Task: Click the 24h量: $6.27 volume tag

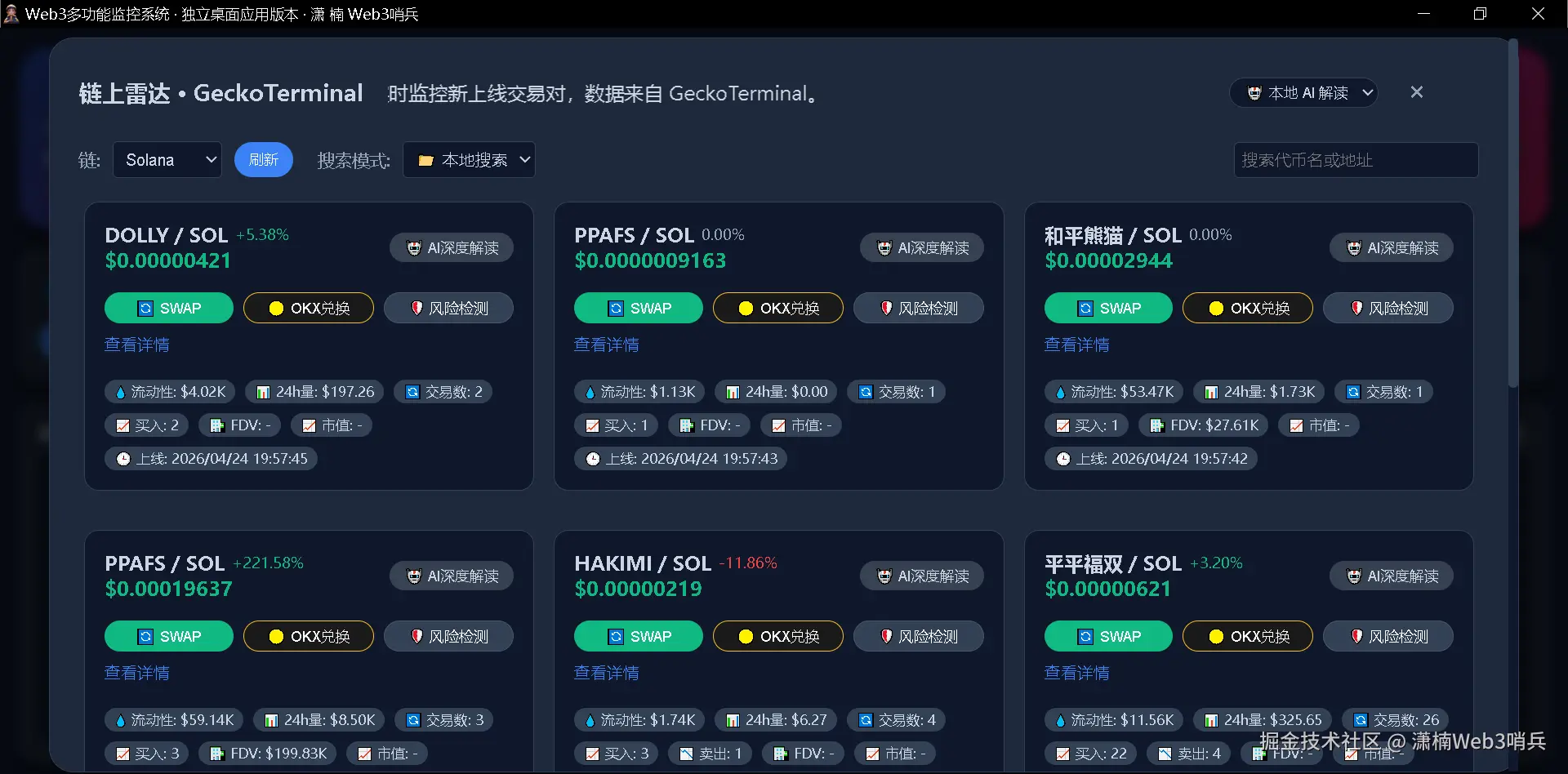Action: coord(776,721)
